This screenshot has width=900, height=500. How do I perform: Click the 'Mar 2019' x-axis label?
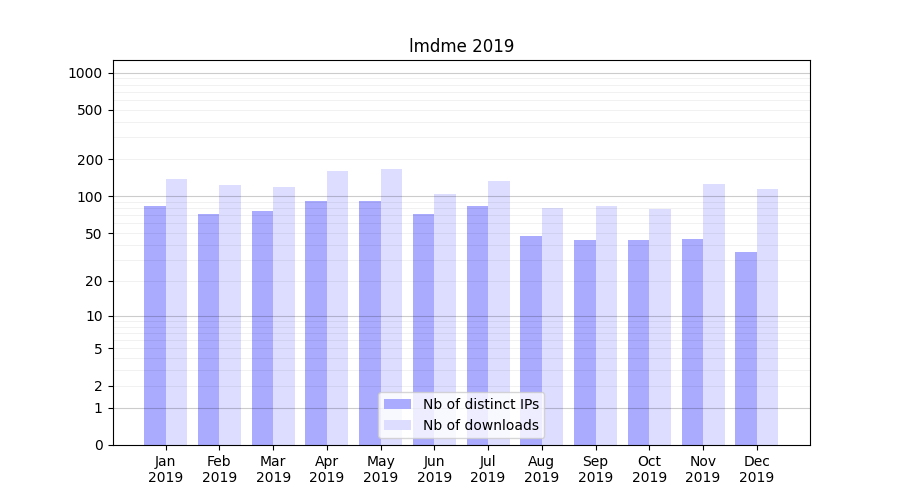pyautogui.click(x=273, y=469)
